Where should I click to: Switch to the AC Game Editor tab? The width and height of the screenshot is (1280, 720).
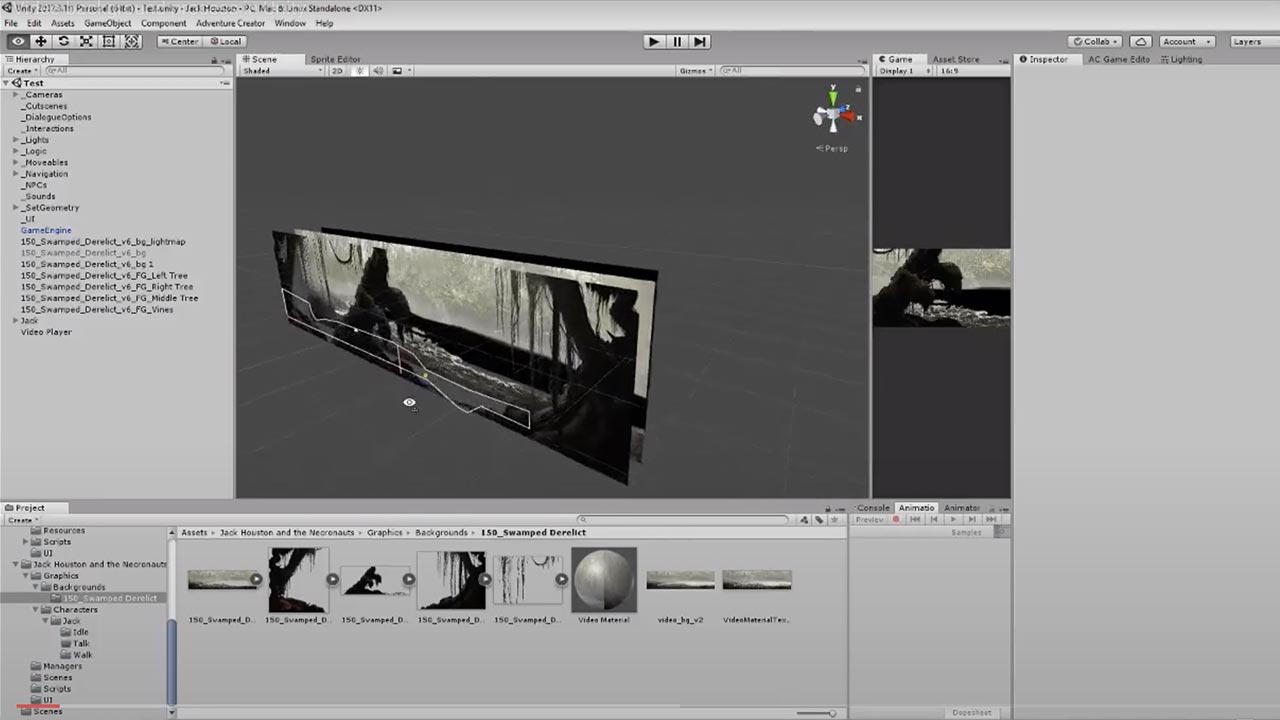tap(1120, 59)
